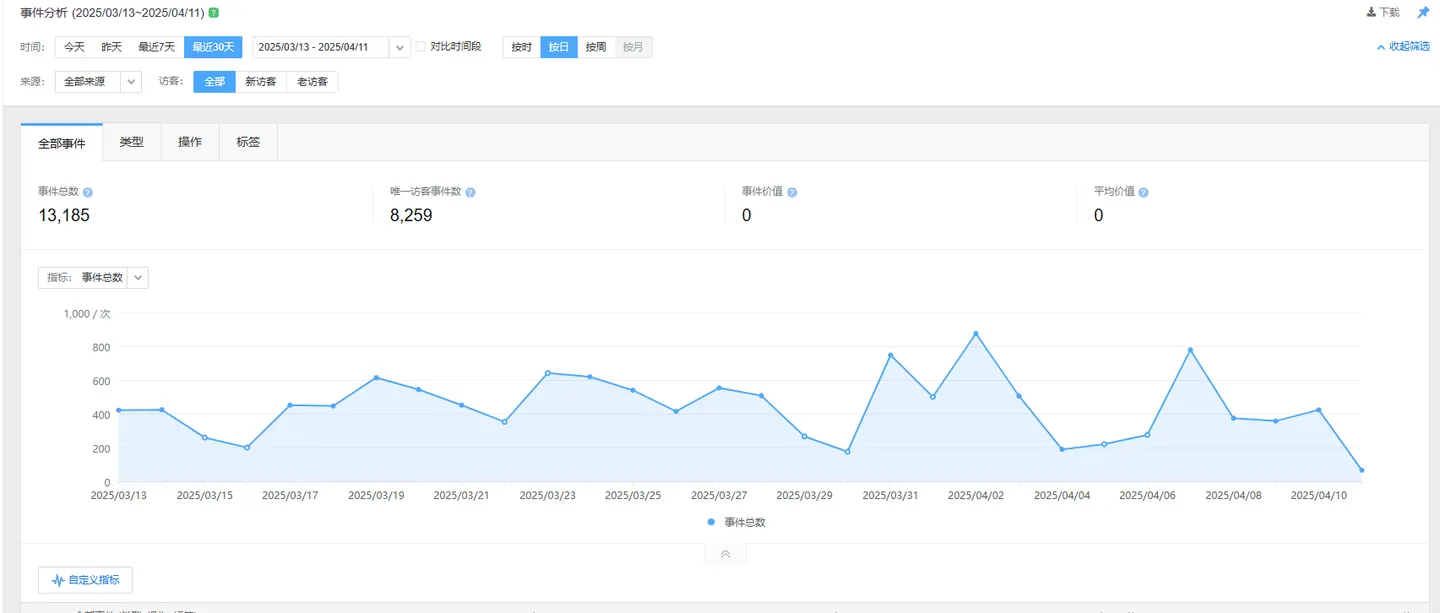Click the 2025/03/27 axis label
1440x613 pixels.
(719, 495)
